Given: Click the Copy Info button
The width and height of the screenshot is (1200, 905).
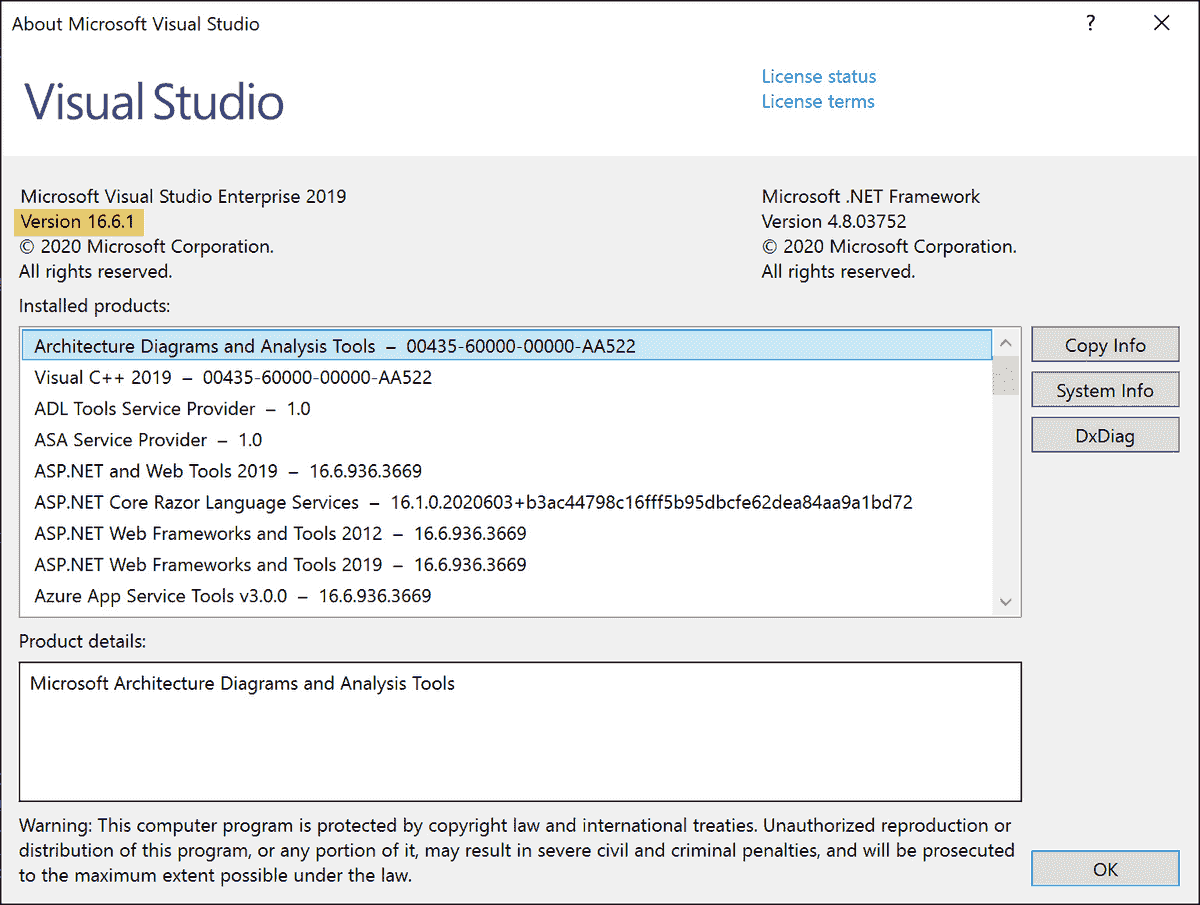Looking at the screenshot, I should tap(1105, 344).
